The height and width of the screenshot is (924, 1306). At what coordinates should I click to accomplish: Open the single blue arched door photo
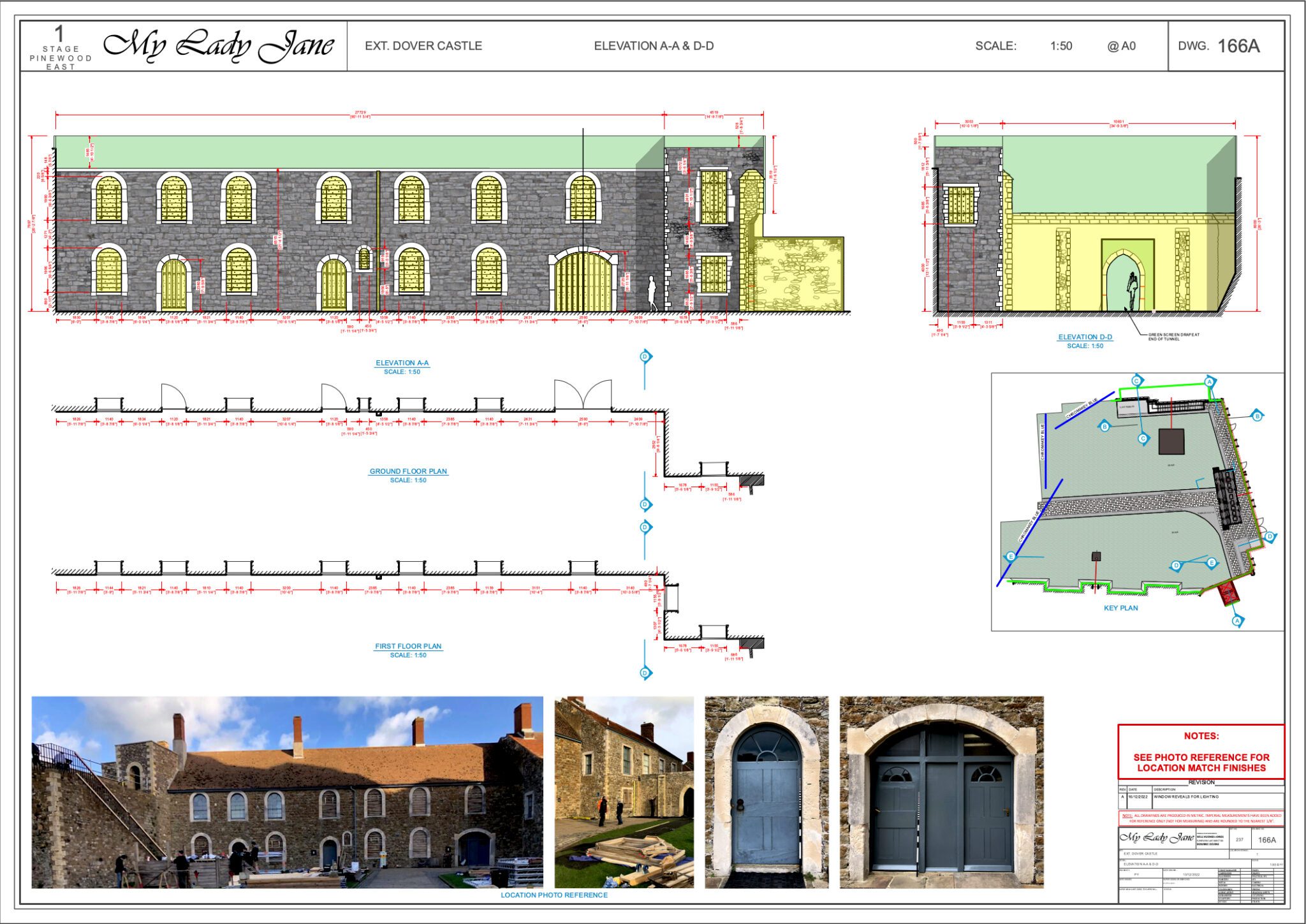[x=767, y=792]
